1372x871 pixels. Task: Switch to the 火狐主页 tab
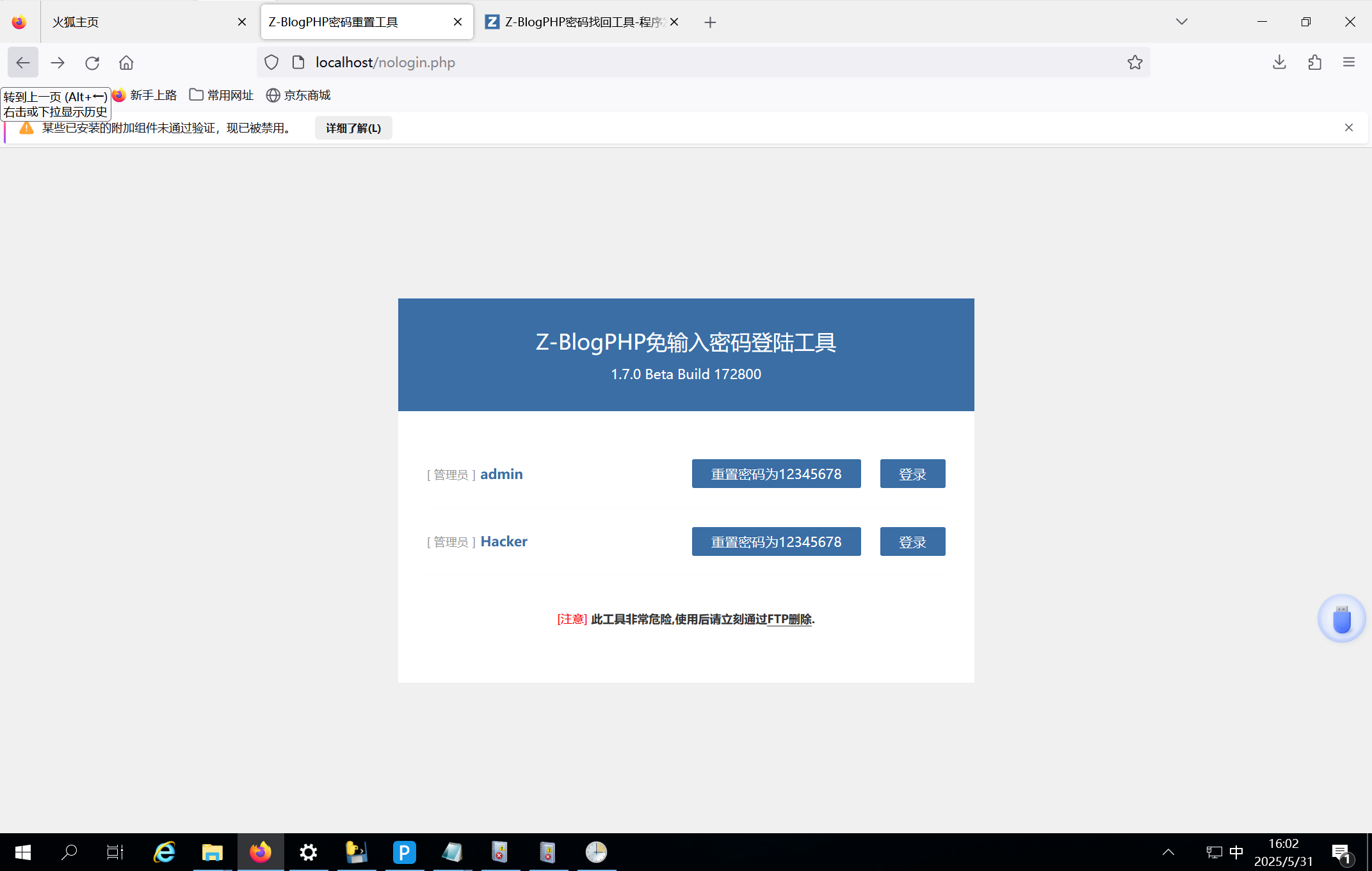pyautogui.click(x=141, y=22)
